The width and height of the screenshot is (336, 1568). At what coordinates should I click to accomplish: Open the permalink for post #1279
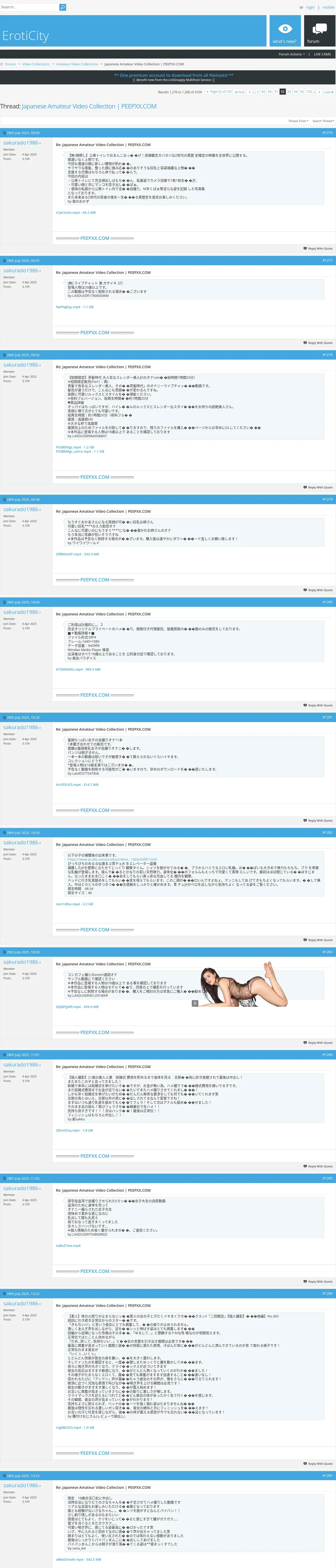coord(327,499)
